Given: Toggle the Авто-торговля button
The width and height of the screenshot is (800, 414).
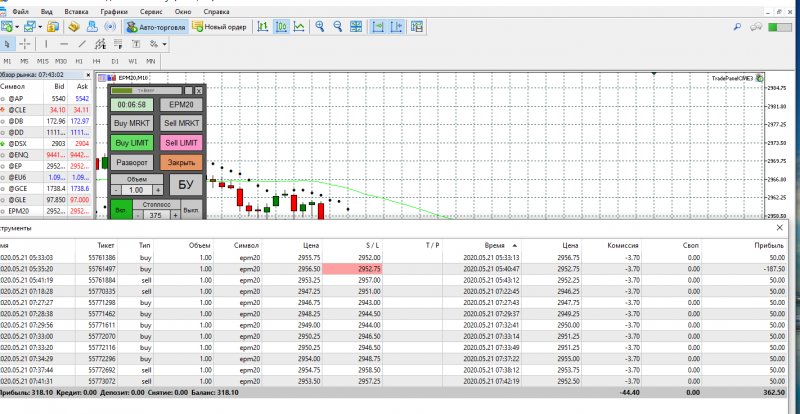Looking at the screenshot, I should point(156,27).
